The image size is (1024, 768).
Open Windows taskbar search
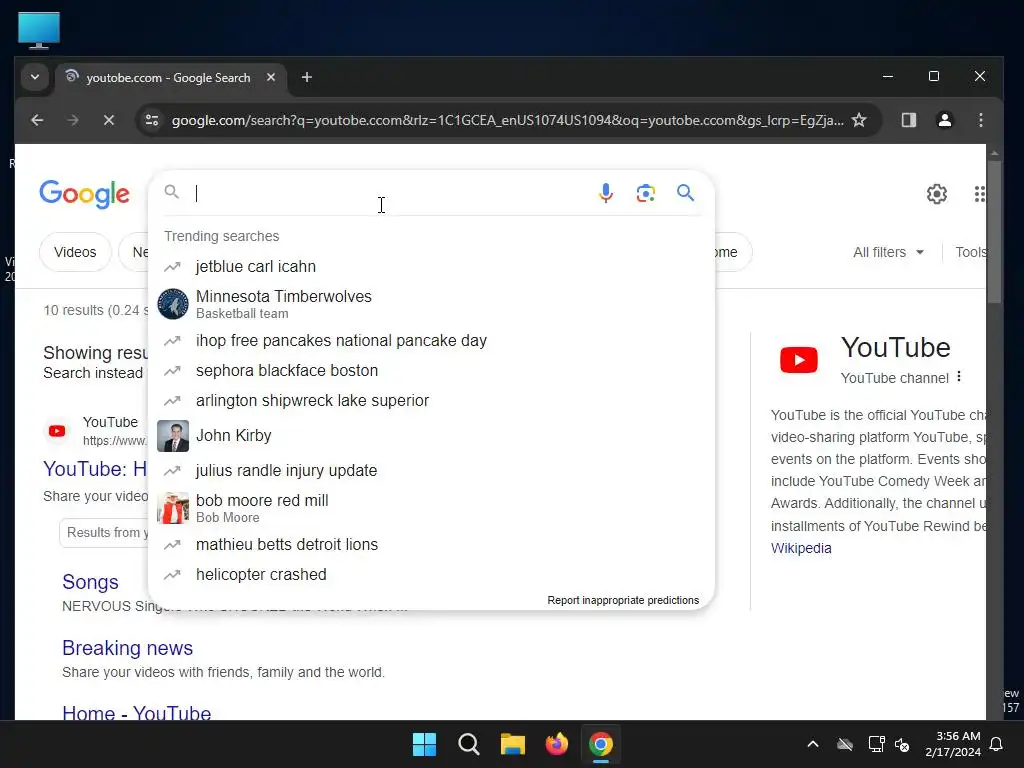click(x=469, y=744)
